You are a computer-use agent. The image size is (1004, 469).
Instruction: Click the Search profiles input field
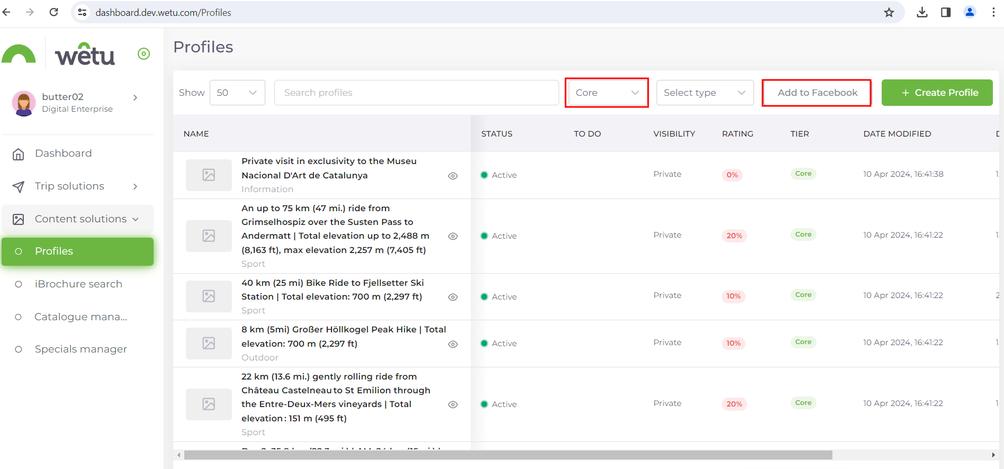[416, 93]
